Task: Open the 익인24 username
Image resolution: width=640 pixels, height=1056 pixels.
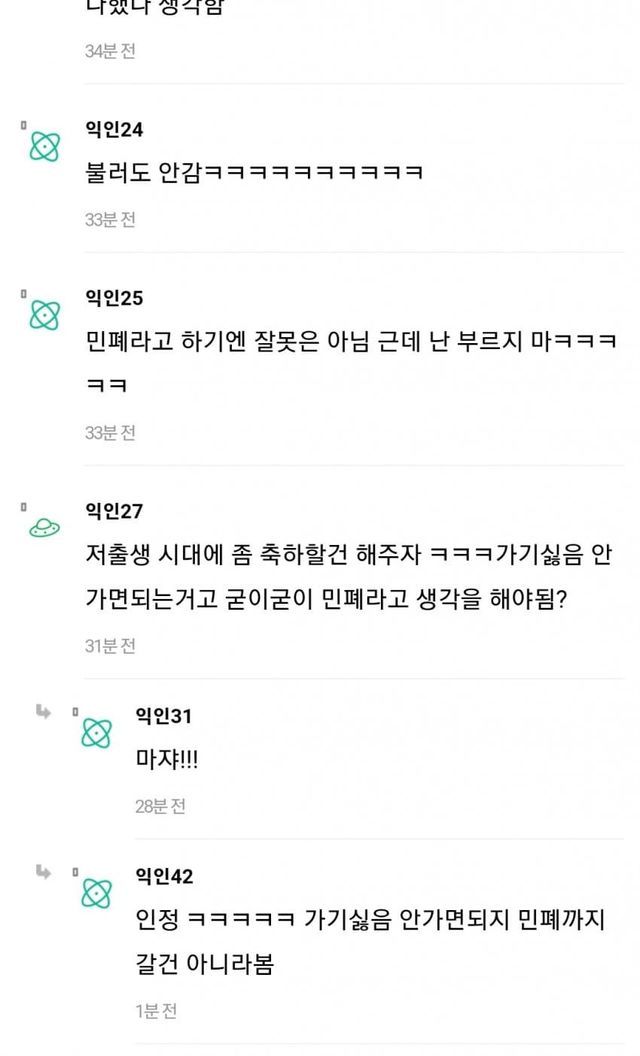Action: click(114, 130)
